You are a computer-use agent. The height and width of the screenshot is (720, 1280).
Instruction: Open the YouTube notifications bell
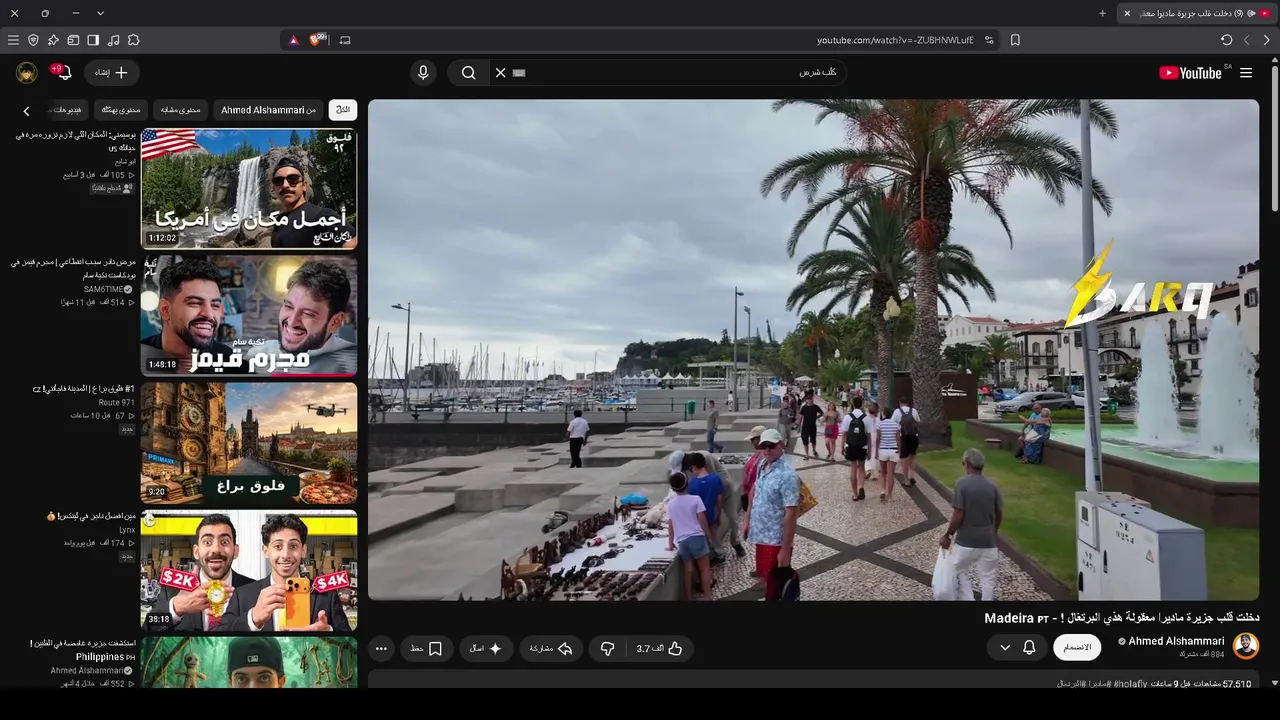[64, 72]
